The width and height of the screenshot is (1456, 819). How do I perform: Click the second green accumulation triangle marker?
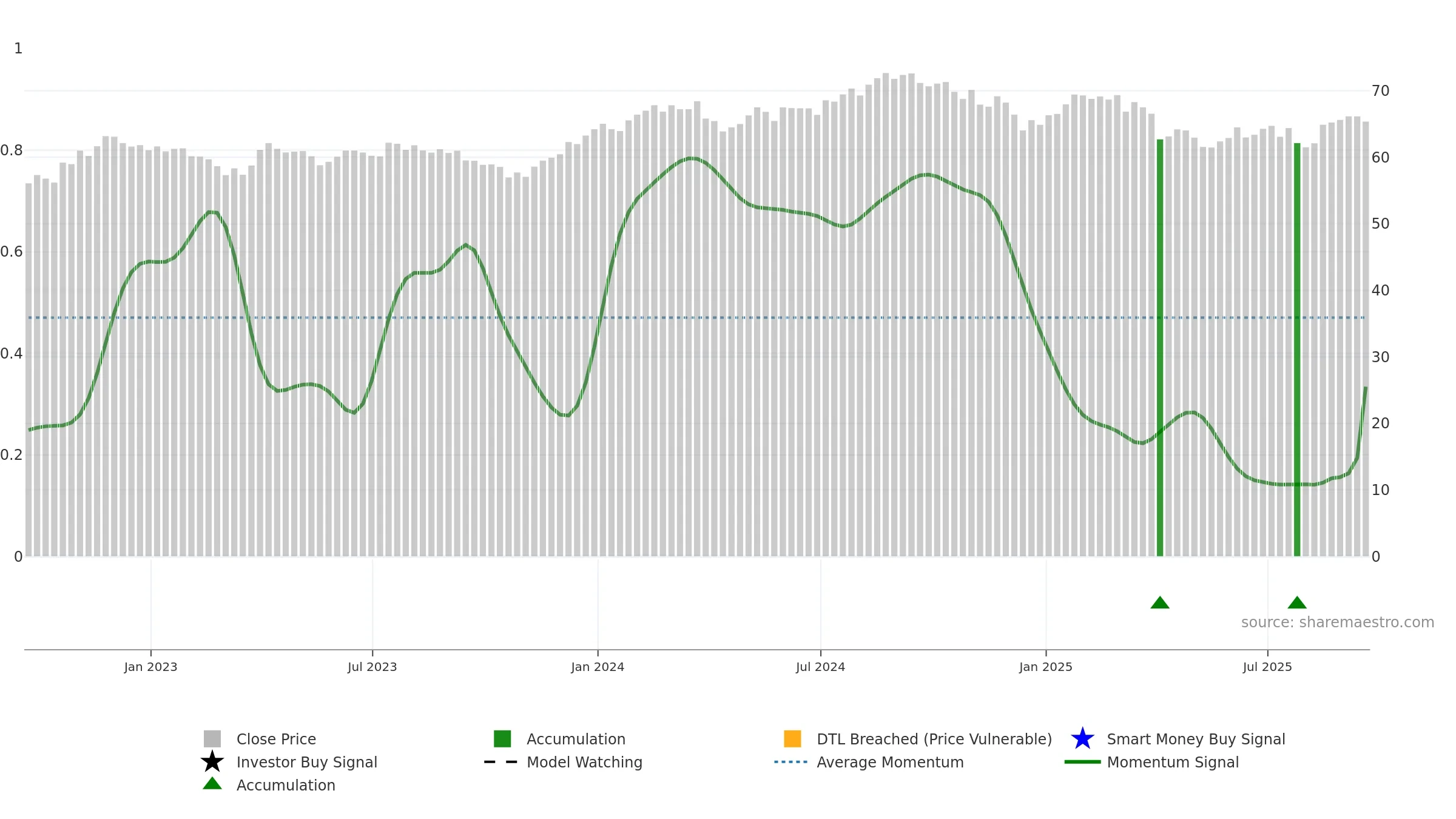[1297, 602]
